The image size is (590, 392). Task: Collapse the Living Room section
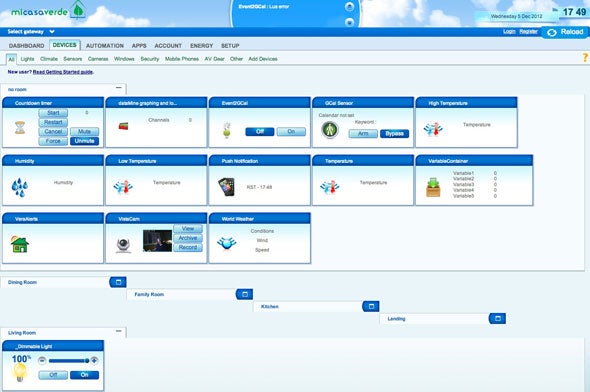click(x=119, y=331)
